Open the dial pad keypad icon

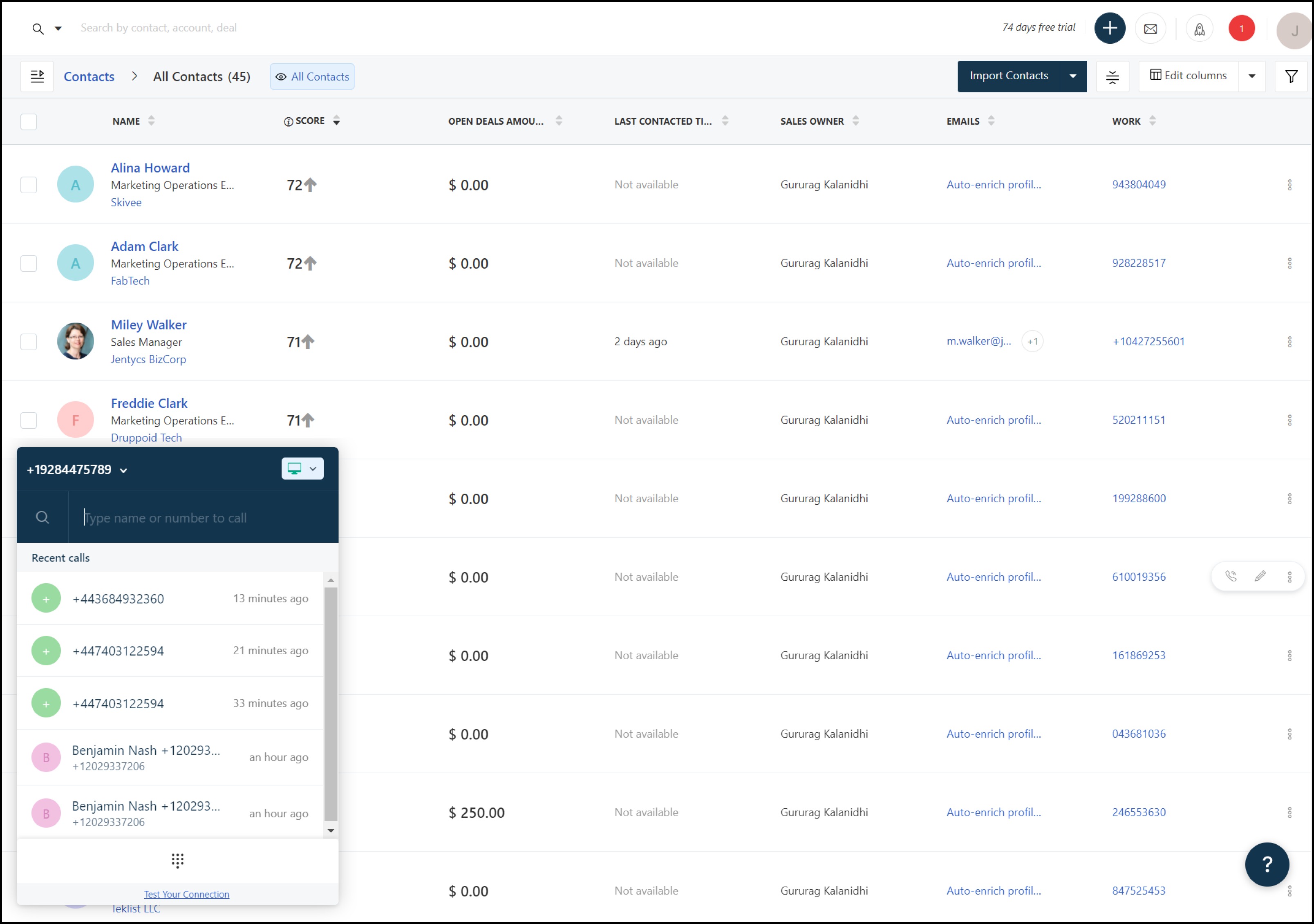pos(177,860)
